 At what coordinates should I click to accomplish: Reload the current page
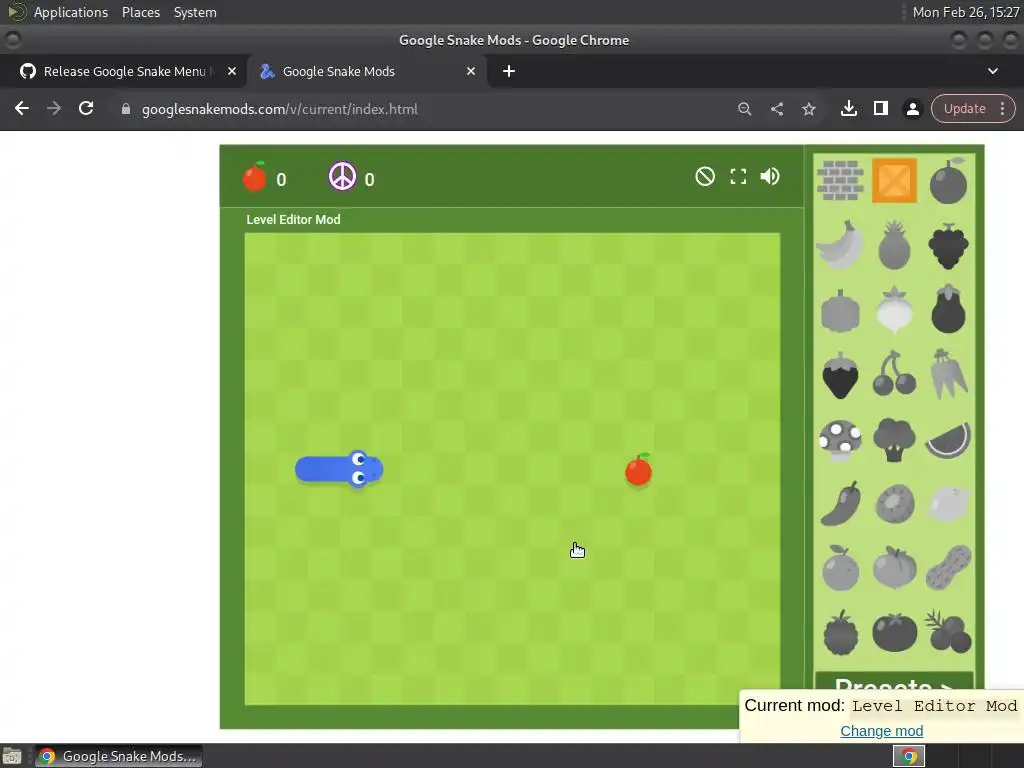click(86, 108)
